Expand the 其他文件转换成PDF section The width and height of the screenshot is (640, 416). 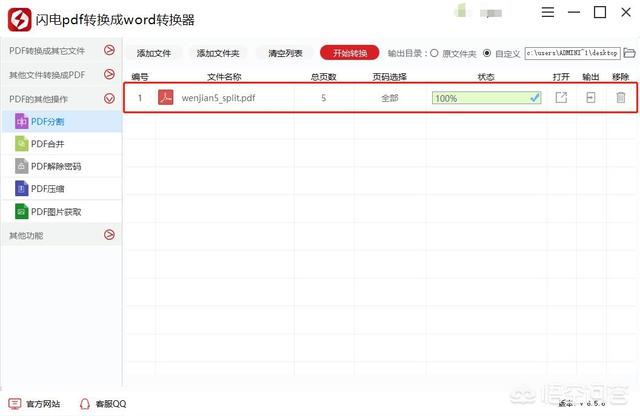[109, 74]
